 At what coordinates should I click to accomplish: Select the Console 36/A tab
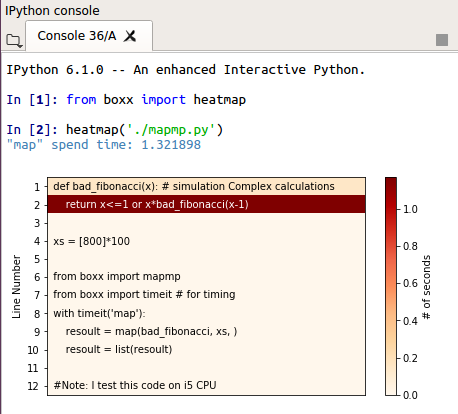pyautogui.click(x=77, y=36)
